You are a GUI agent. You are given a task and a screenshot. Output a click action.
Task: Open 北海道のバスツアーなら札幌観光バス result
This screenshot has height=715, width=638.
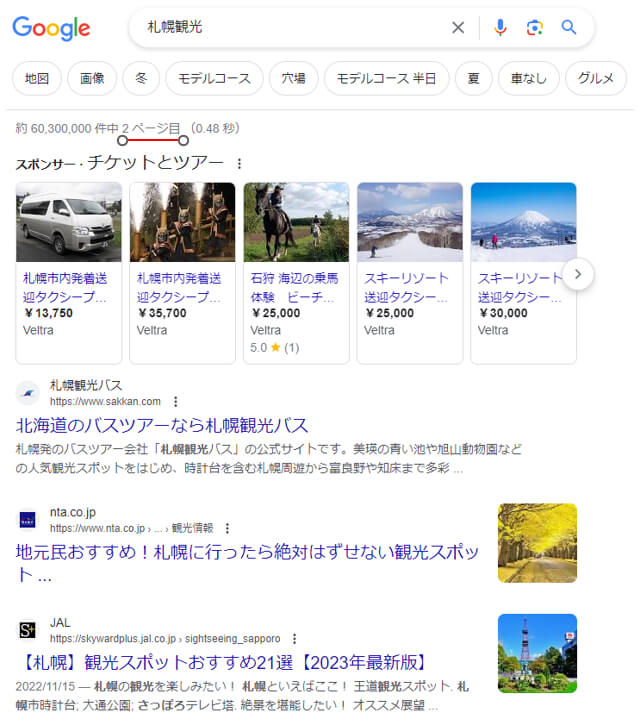click(x=162, y=425)
